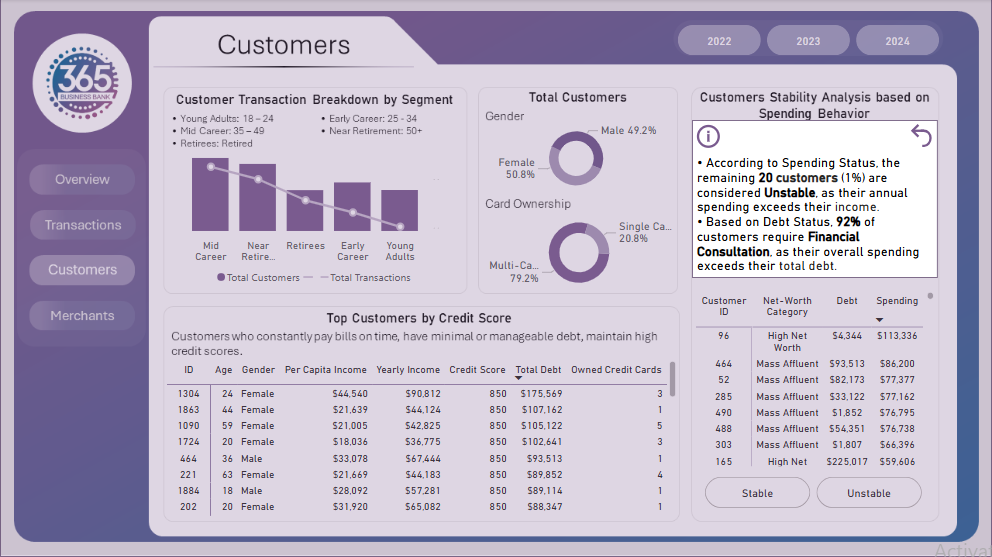The width and height of the screenshot is (992, 557).
Task: Sort table by Credit Score column header
Action: (477, 369)
